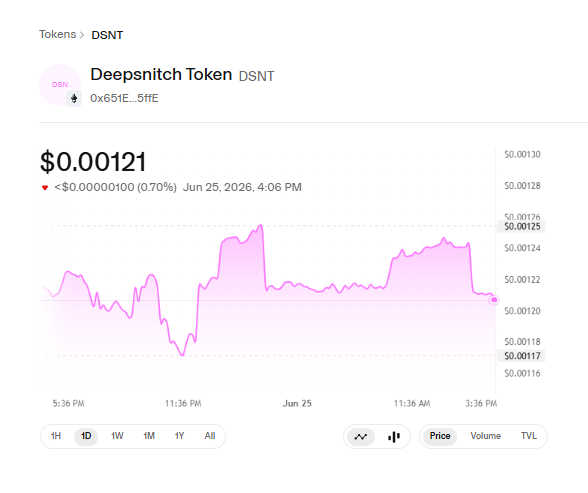Click the $0.00128 axis label
Viewport: 588px width, 493px height.
click(x=522, y=186)
